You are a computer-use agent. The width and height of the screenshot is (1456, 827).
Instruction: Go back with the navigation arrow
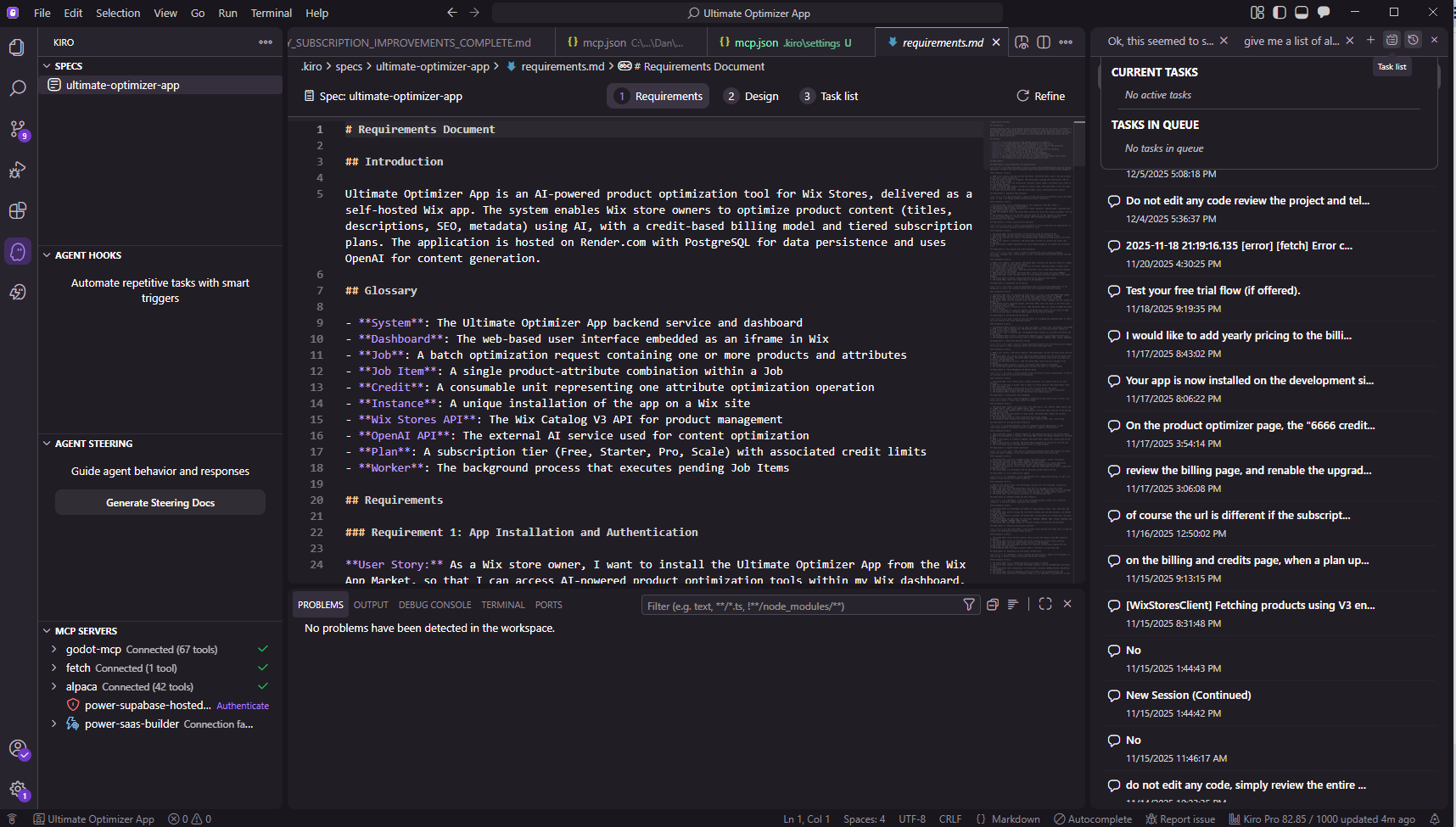[x=452, y=13]
